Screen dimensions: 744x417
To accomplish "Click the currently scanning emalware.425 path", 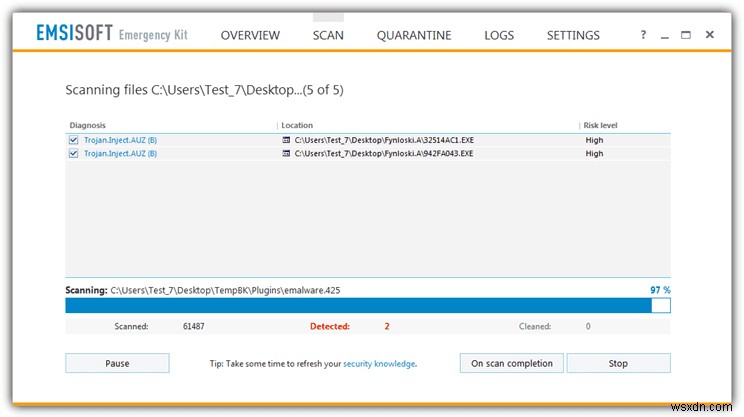I will pos(225,290).
